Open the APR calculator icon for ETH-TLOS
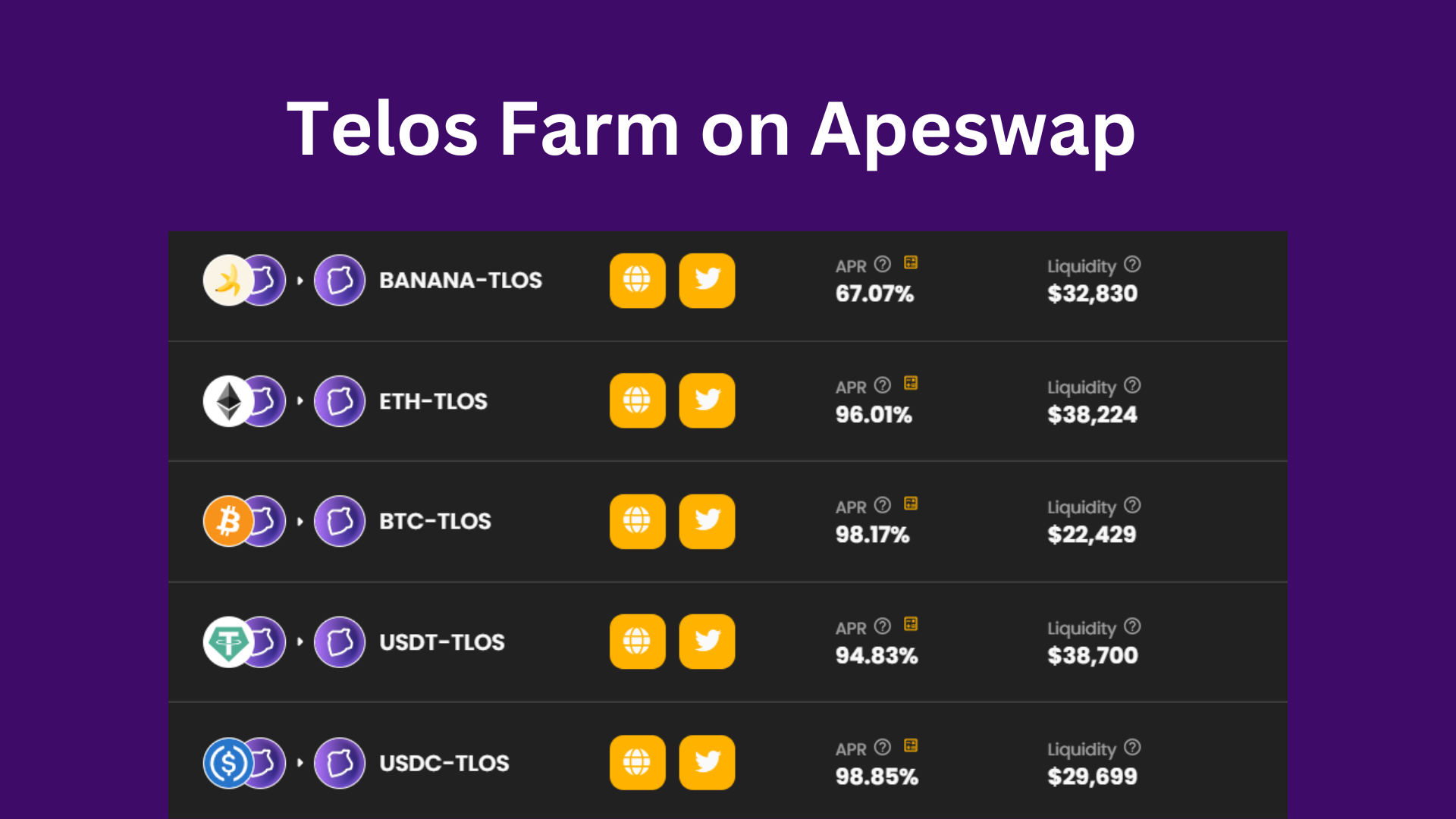The width and height of the screenshot is (1456, 819). [911, 383]
